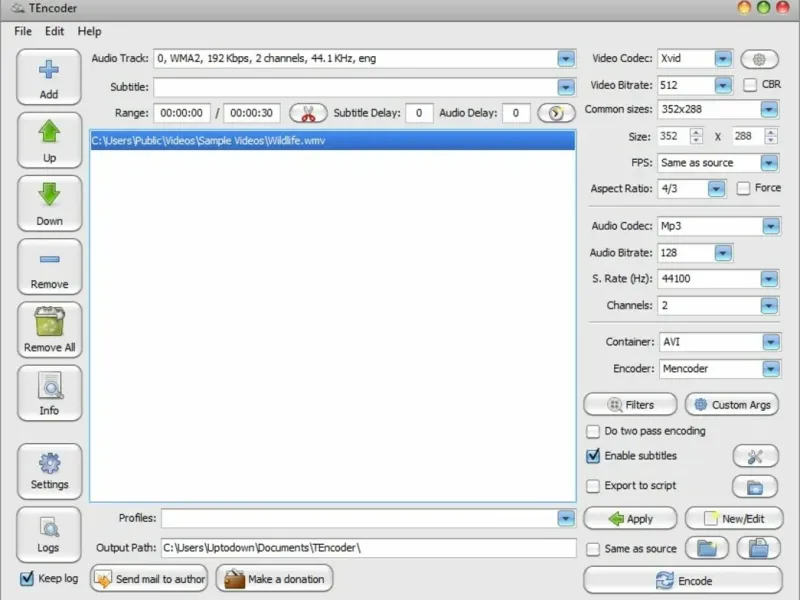Open video codec gear settings button
This screenshot has width=800, height=600.
[759, 59]
